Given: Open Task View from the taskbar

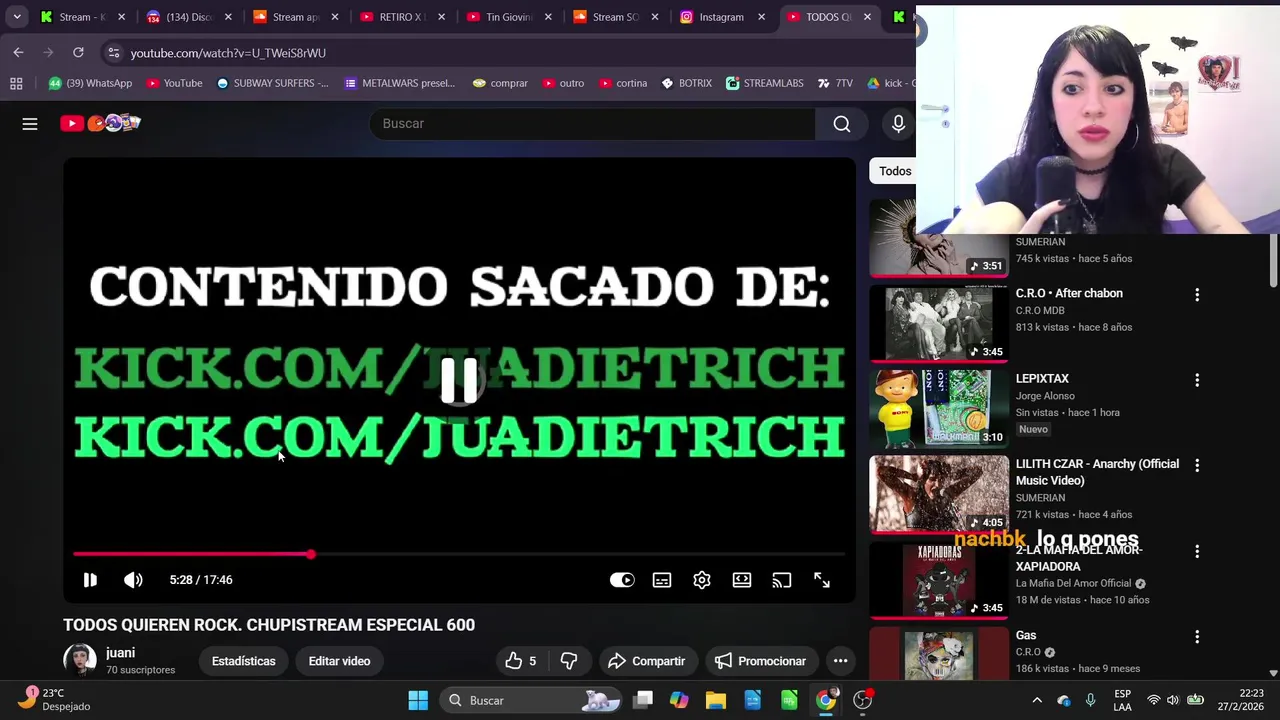Looking at the screenshot, I should tap(643, 700).
